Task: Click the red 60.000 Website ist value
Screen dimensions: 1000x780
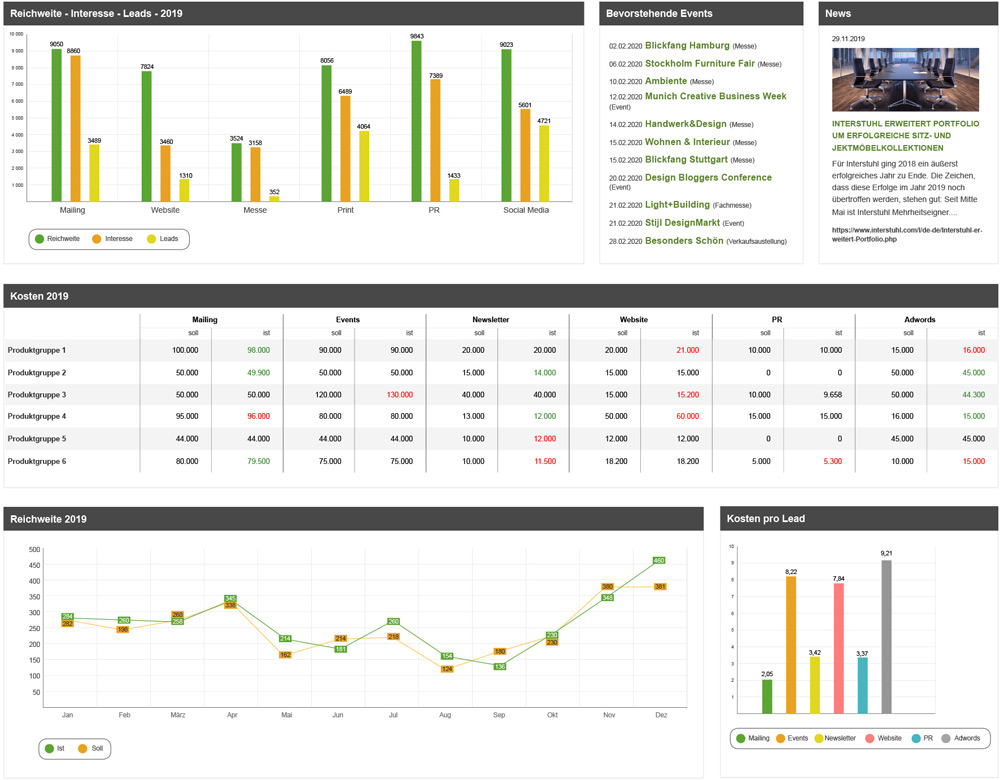Action: click(688, 416)
